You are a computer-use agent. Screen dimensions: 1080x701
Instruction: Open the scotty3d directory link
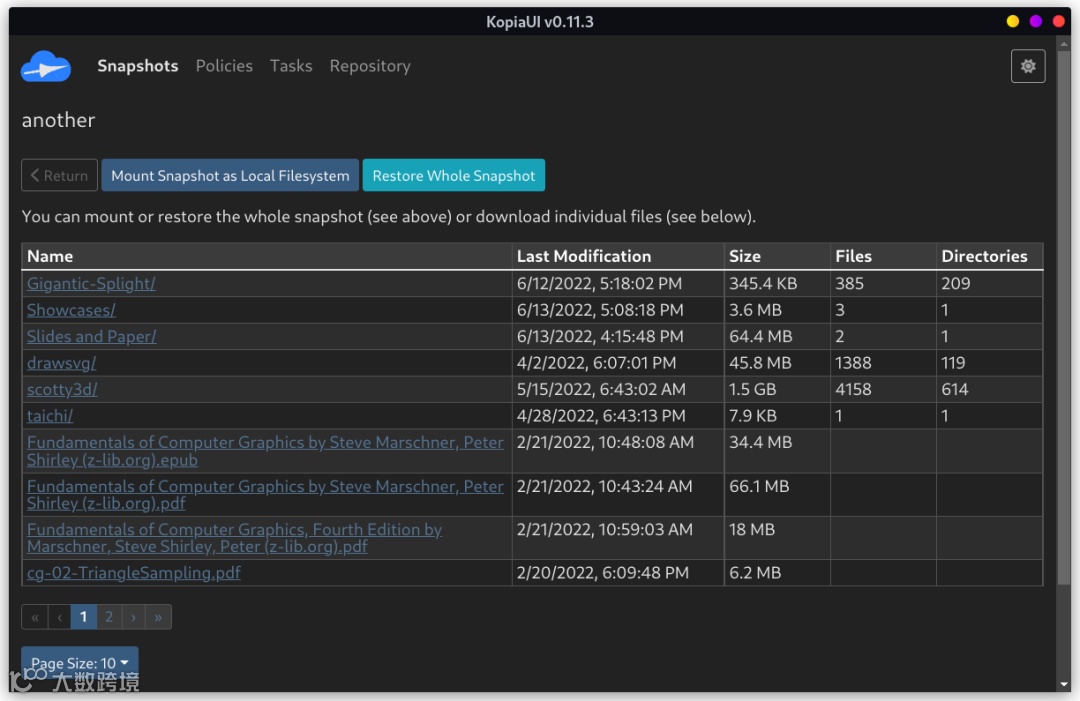(62, 390)
